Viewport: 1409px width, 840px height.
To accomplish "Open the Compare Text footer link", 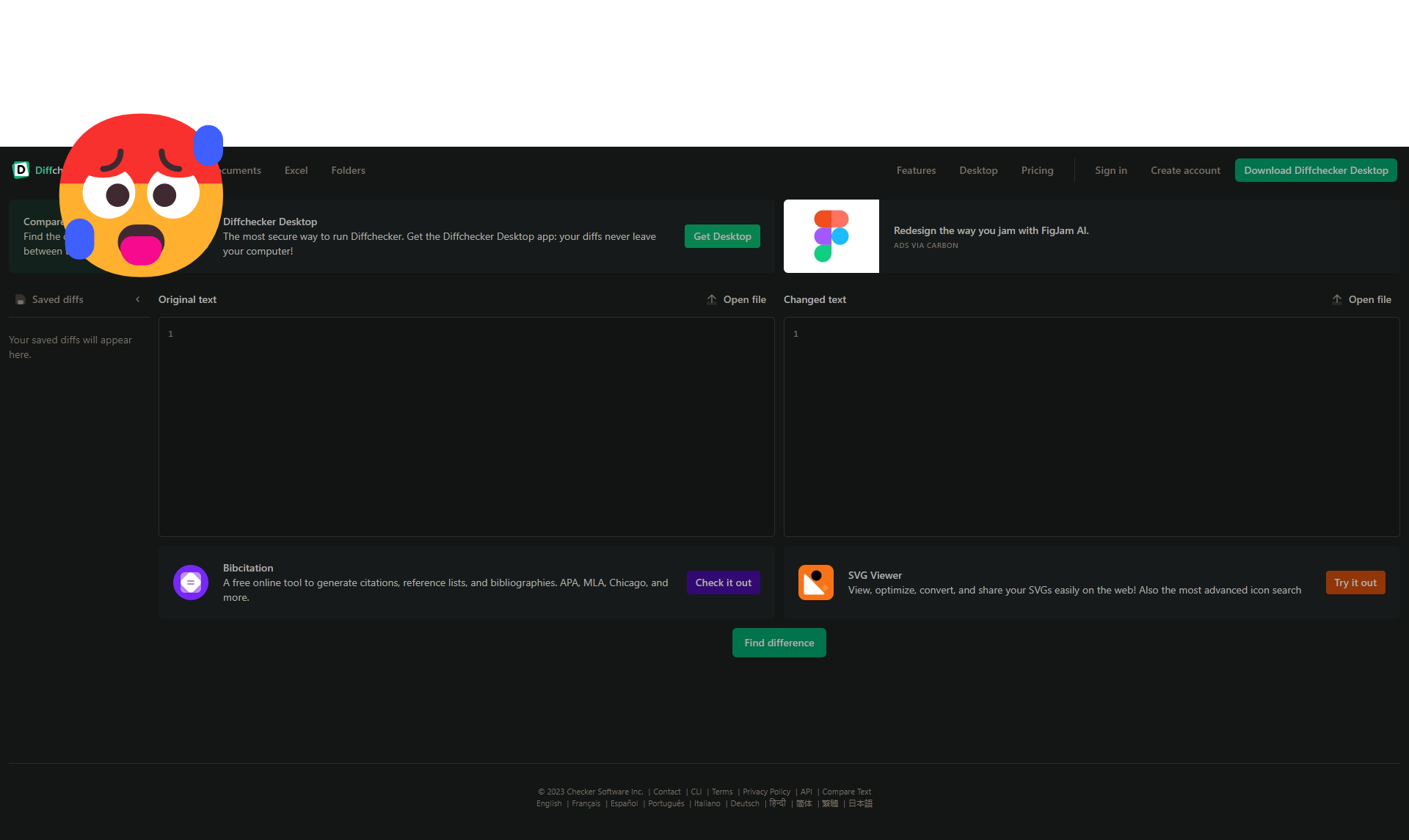I will pos(847,792).
